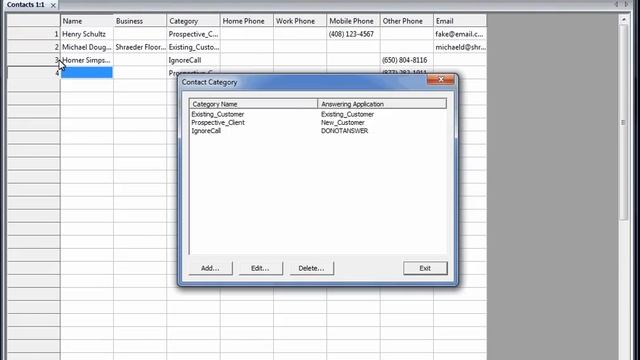This screenshot has height=360, width=640.
Task: Click Answering Application column header
Action: [382, 104]
